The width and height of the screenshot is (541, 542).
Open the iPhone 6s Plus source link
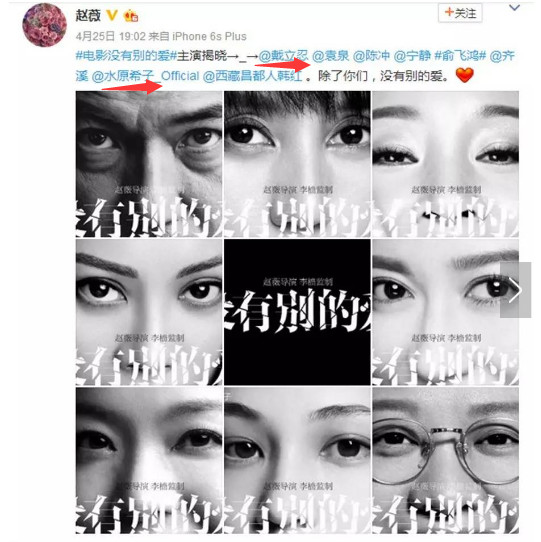pos(209,36)
